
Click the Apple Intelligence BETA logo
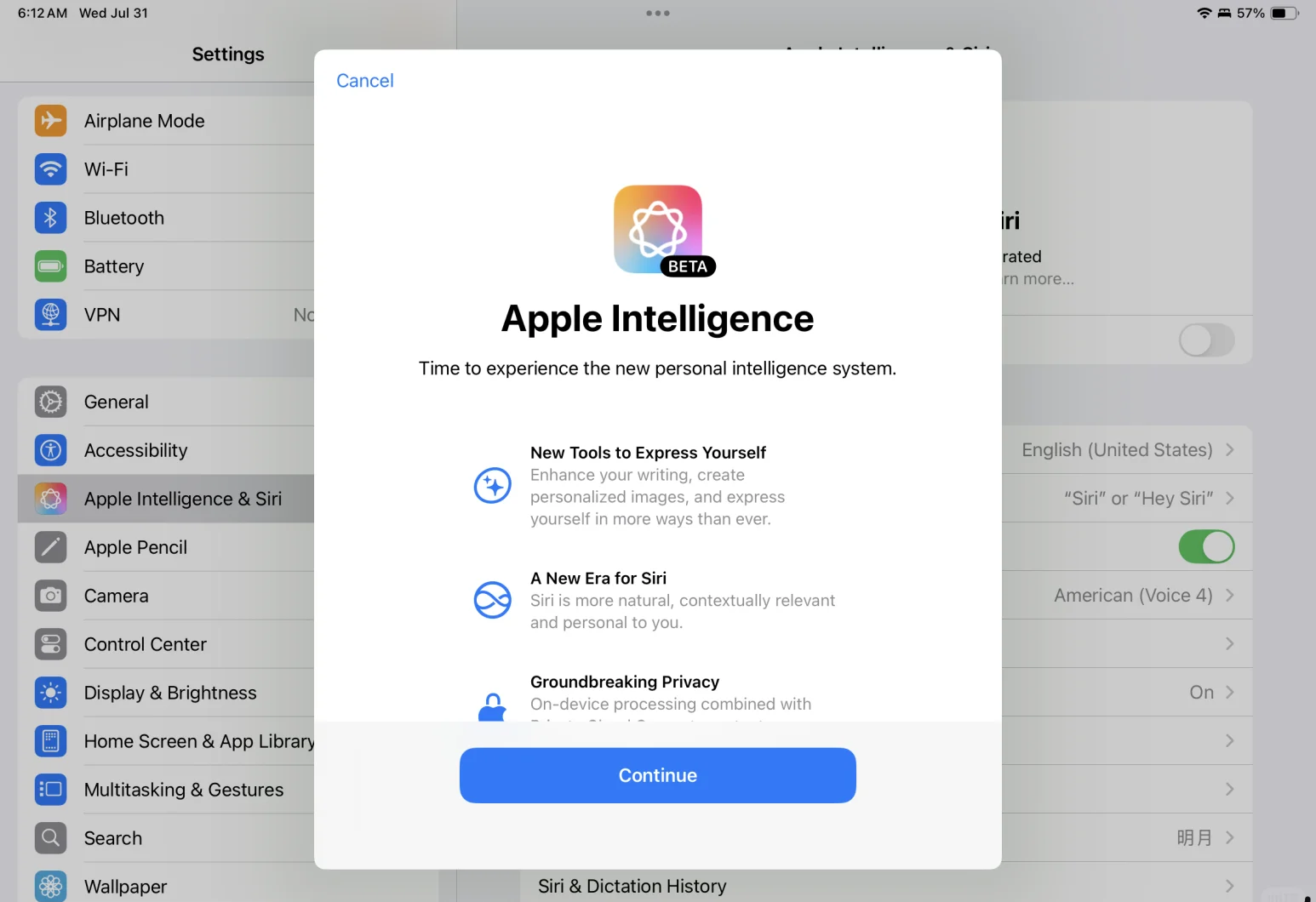pyautogui.click(x=657, y=230)
